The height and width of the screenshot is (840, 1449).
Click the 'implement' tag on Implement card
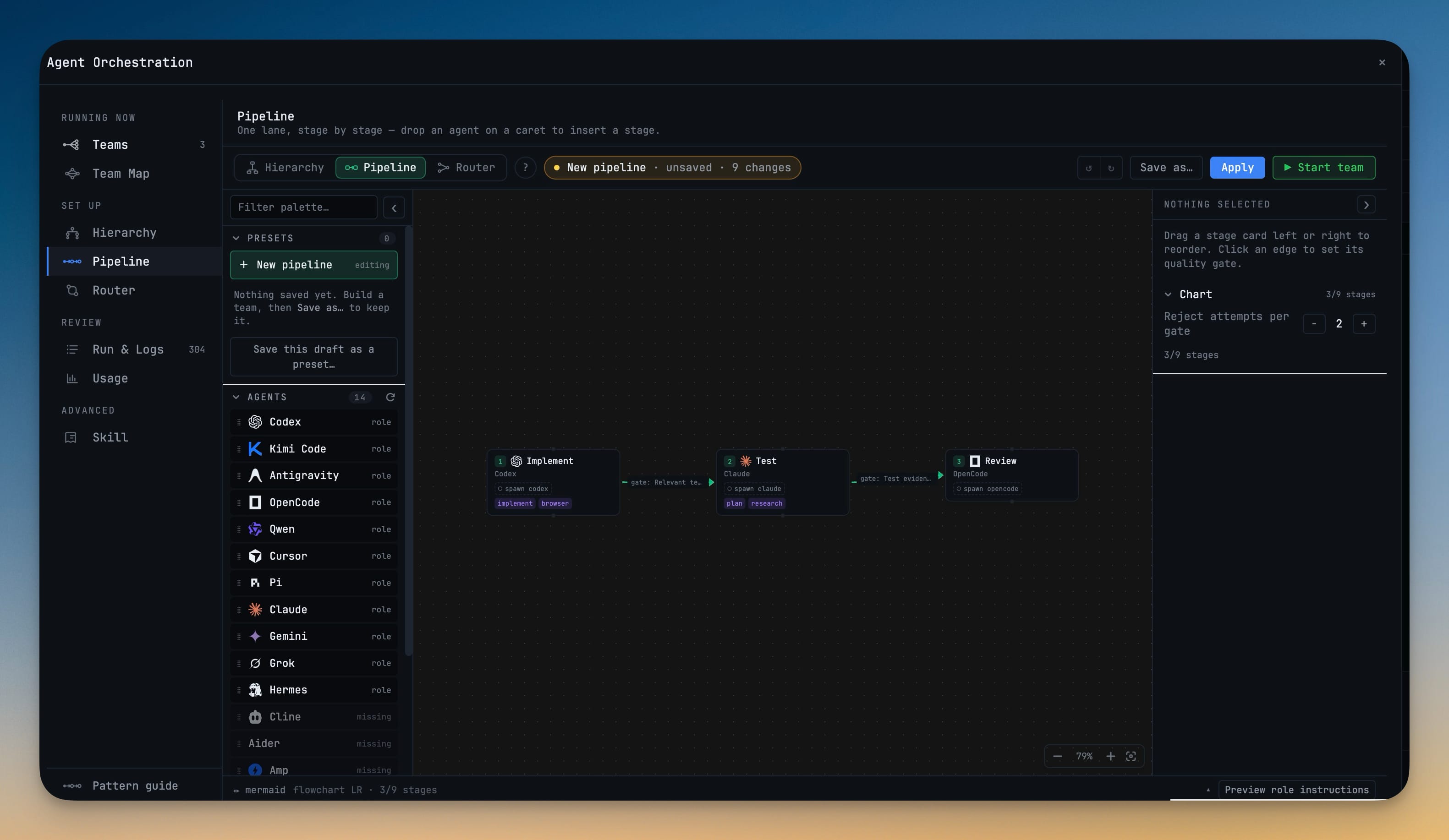515,503
